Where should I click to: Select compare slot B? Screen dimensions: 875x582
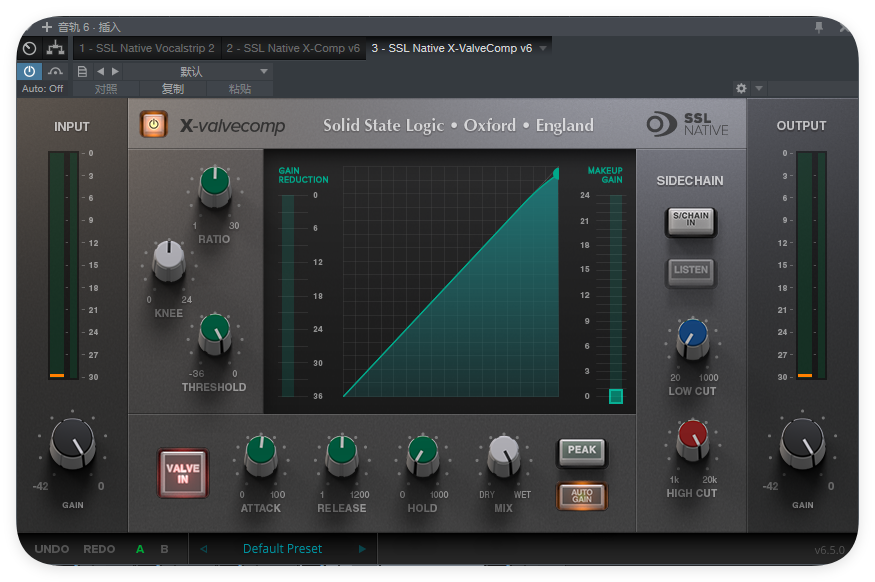coord(165,549)
